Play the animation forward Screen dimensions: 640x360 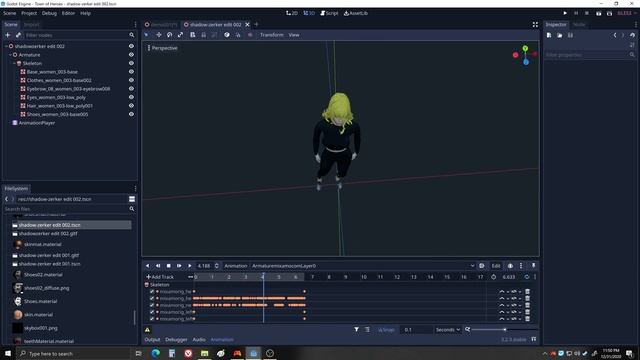pyautogui.click(x=190, y=266)
